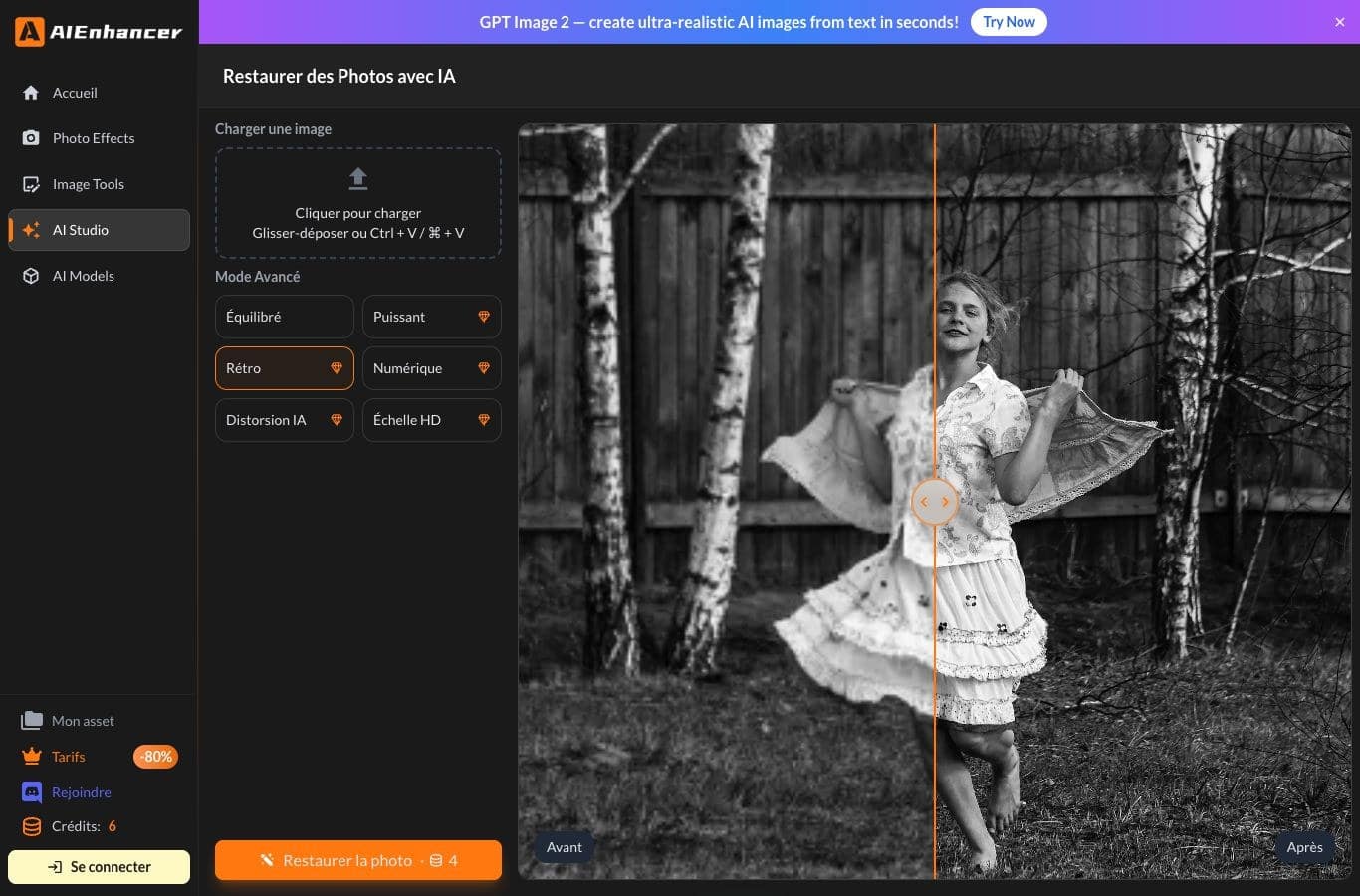This screenshot has height=896, width=1360.
Task: Select the Rétro mode
Action: click(285, 368)
